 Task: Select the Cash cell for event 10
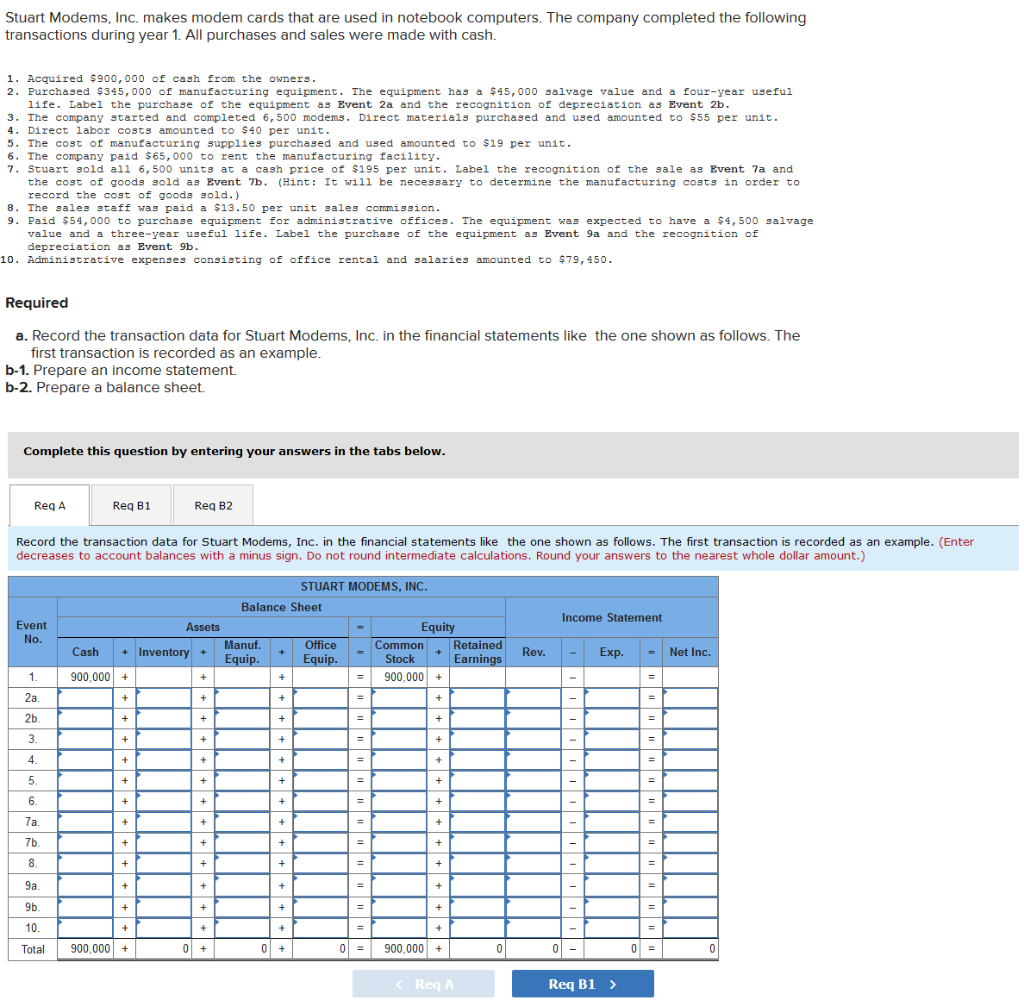[x=86, y=927]
